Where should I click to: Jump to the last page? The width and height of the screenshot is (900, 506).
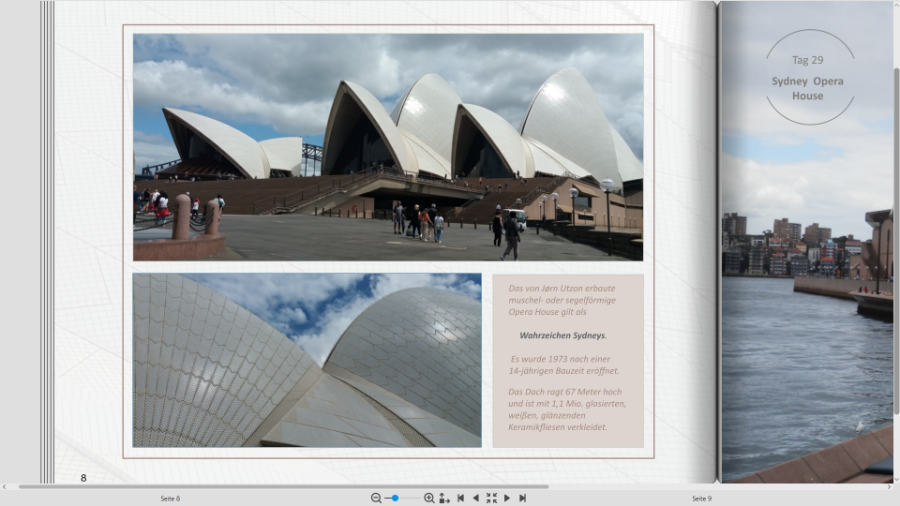pyautogui.click(x=522, y=498)
